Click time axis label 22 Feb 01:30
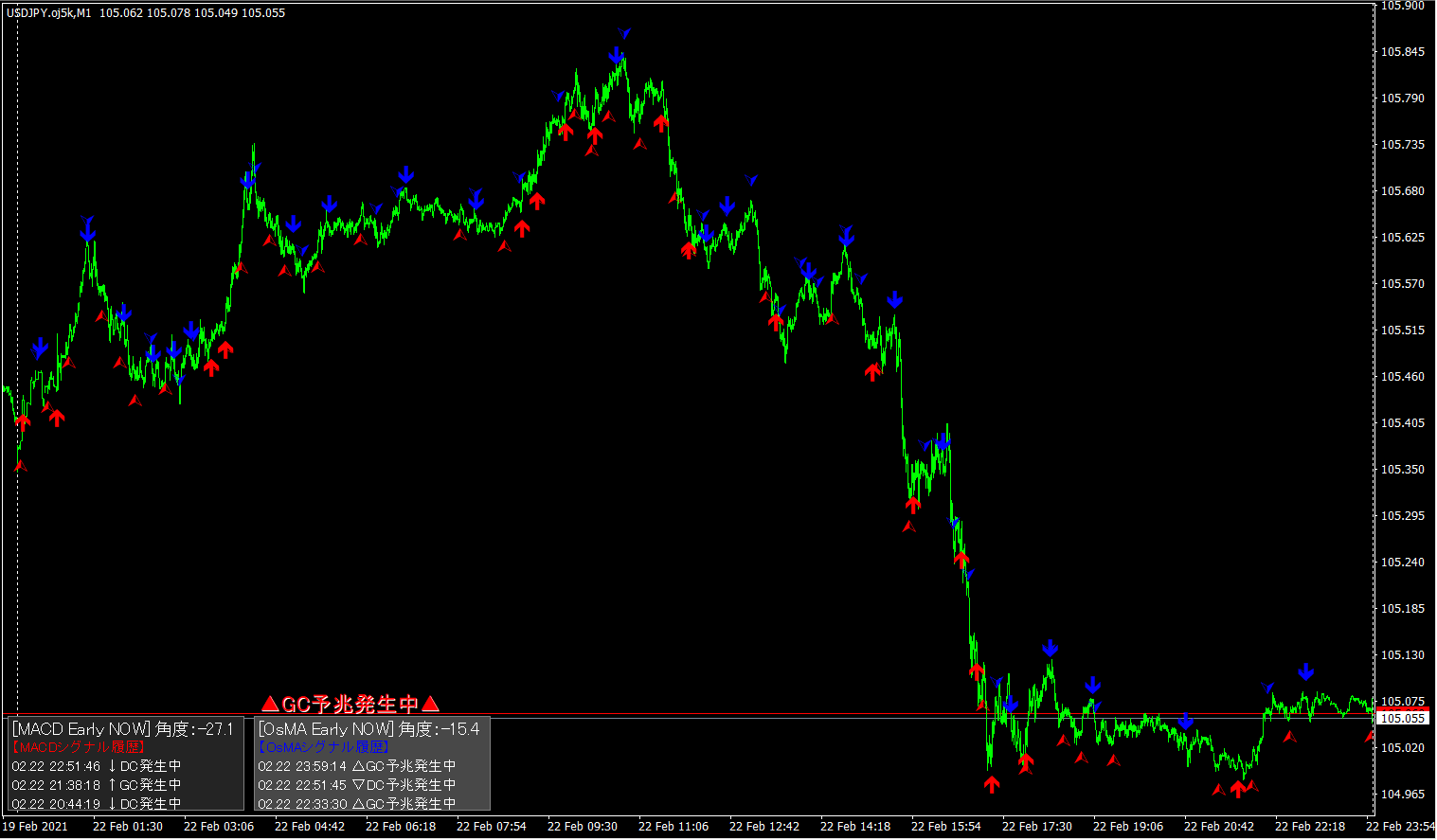This screenshot has width=1437, height=840. 128,827
